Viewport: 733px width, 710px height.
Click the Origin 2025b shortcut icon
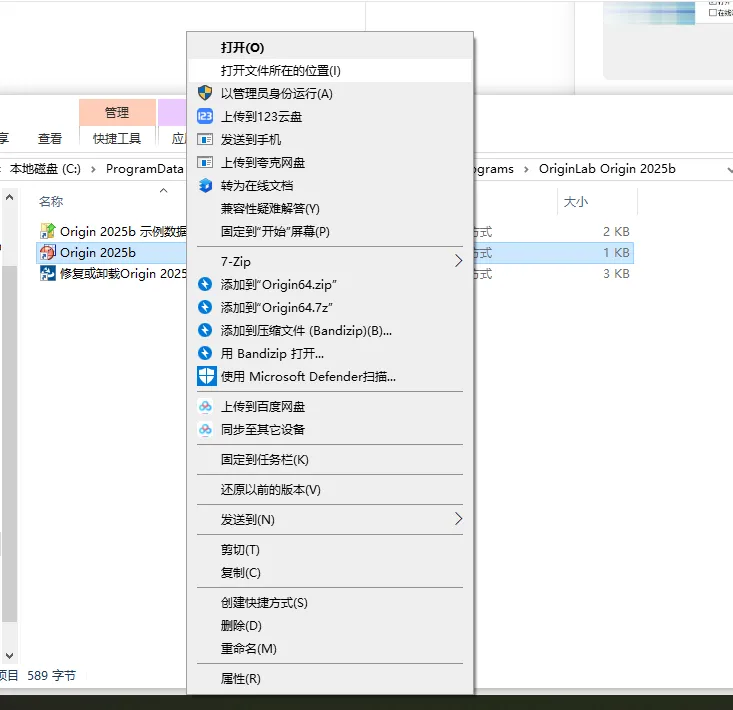coord(47,252)
